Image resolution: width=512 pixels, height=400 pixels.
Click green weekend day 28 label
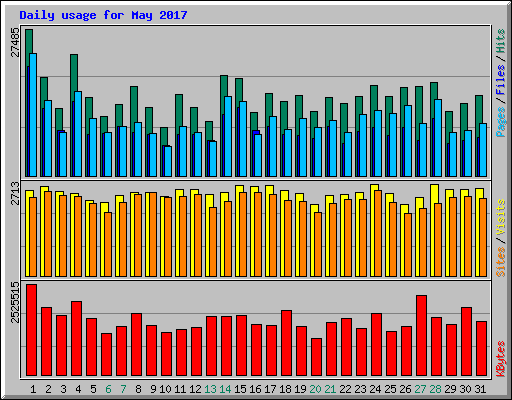(x=435, y=389)
